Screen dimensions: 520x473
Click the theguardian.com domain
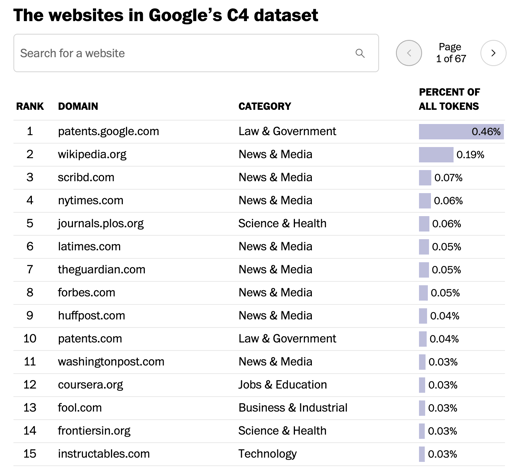[102, 269]
